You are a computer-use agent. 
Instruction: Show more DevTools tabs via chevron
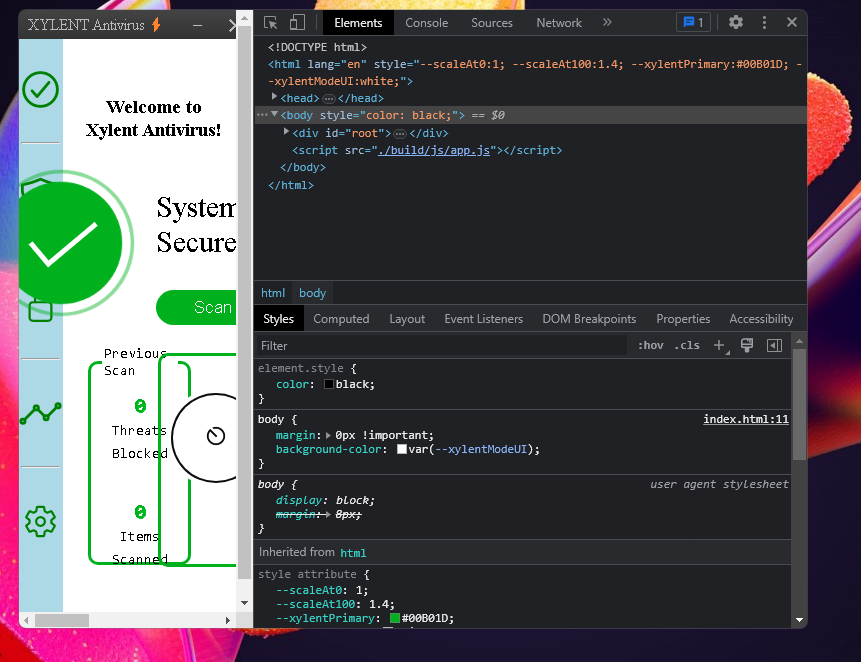click(x=607, y=22)
